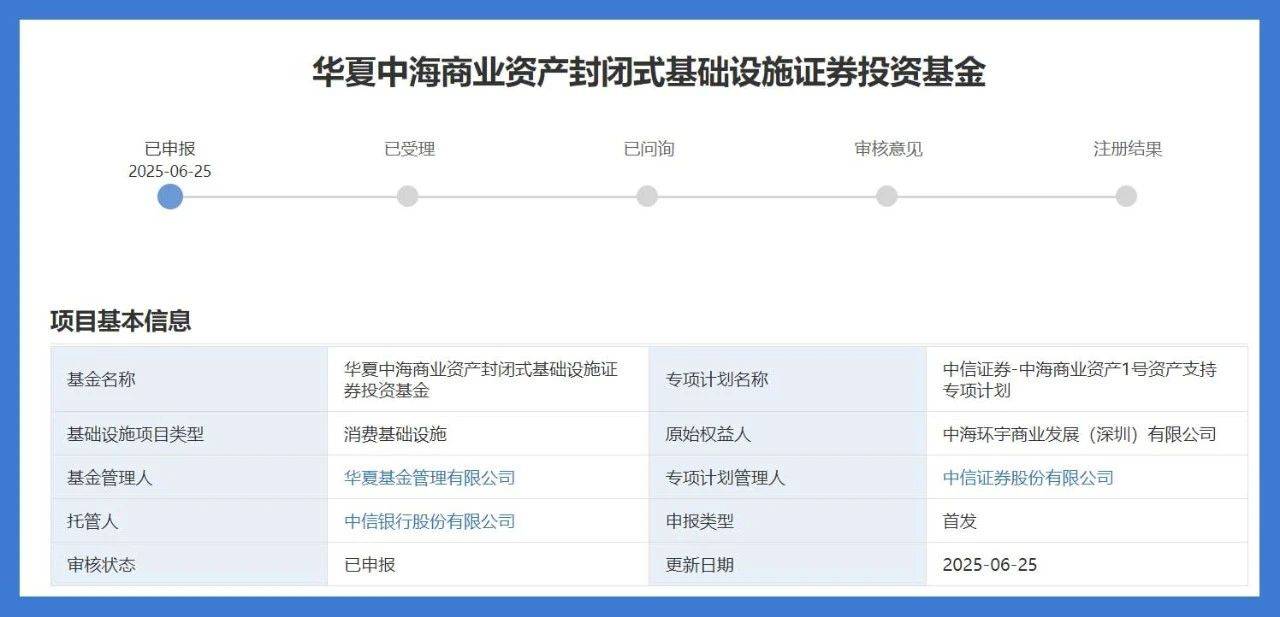Click the 基础设施项目类型 label cell
The height and width of the screenshot is (617, 1280).
tap(189, 434)
